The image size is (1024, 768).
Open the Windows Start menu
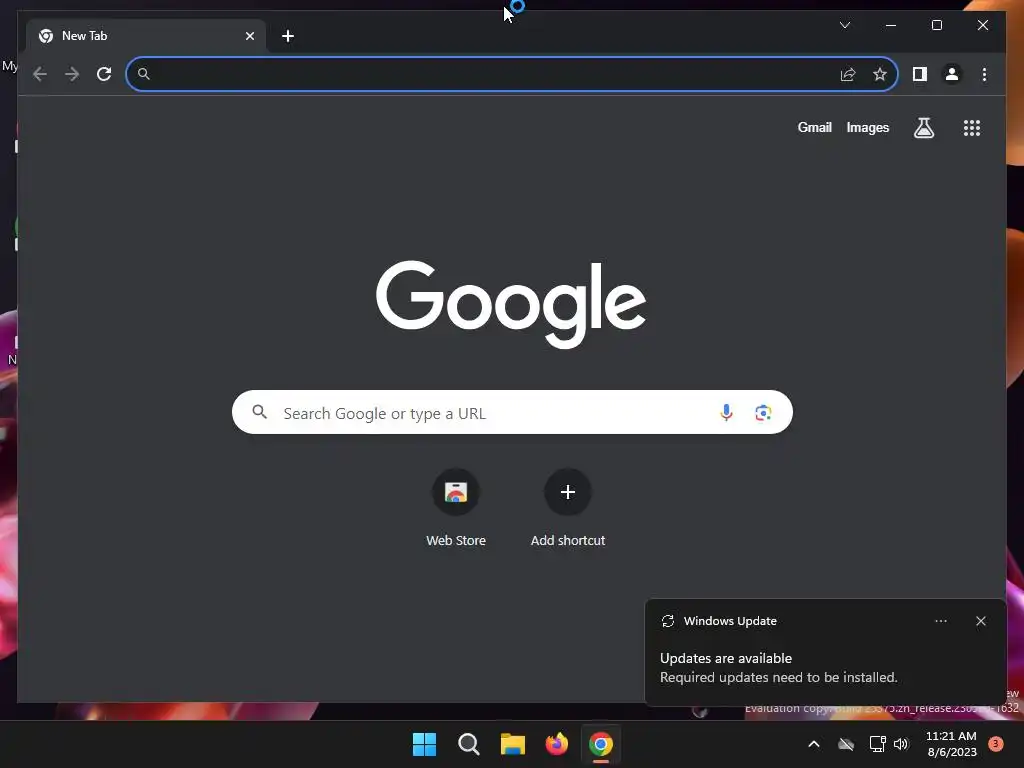coord(424,744)
